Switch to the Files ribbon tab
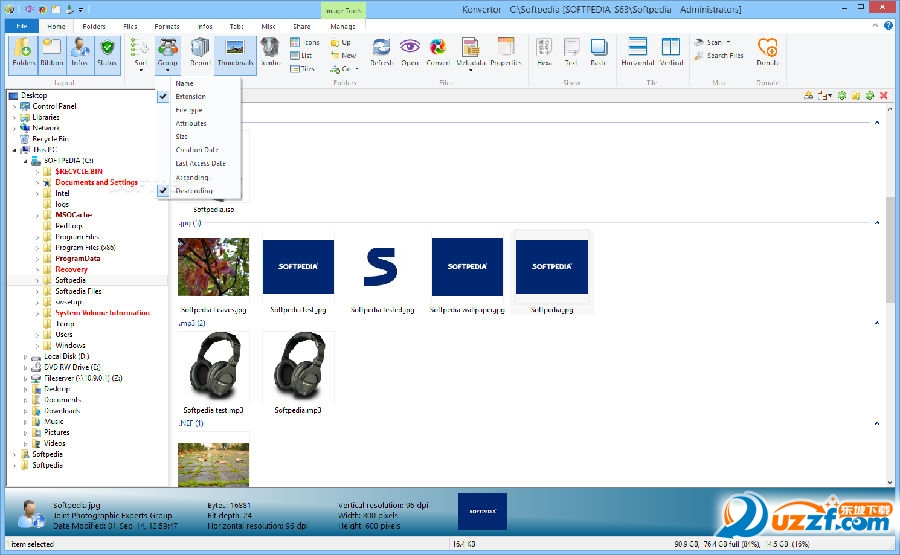The width and height of the screenshot is (900, 555). (x=130, y=26)
